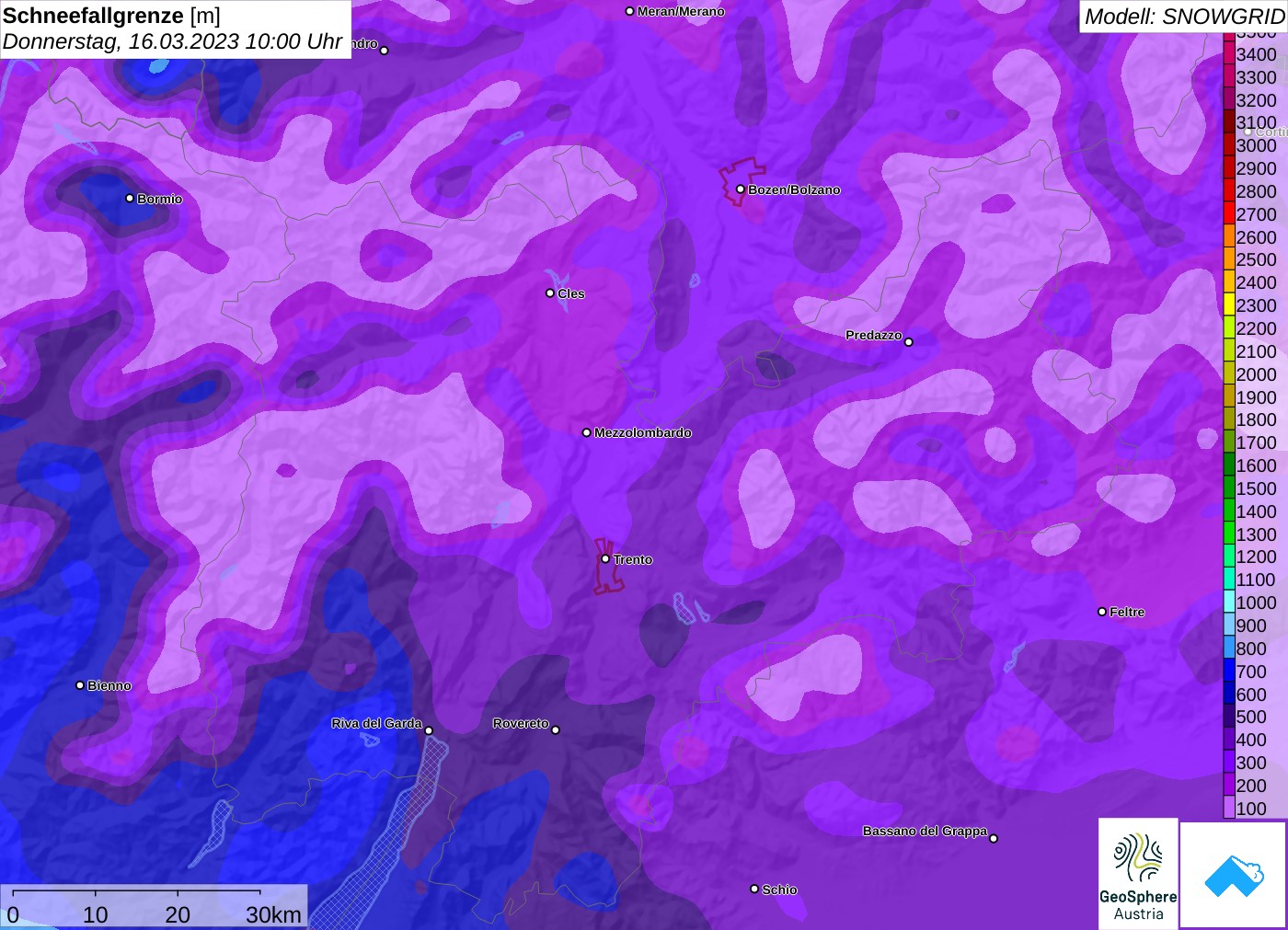Select the Predazzo marker dot

pos(909,342)
